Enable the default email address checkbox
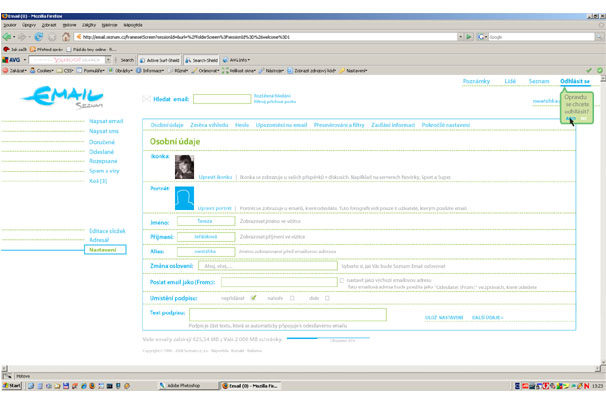This screenshot has height=406, width=606. click(x=342, y=281)
